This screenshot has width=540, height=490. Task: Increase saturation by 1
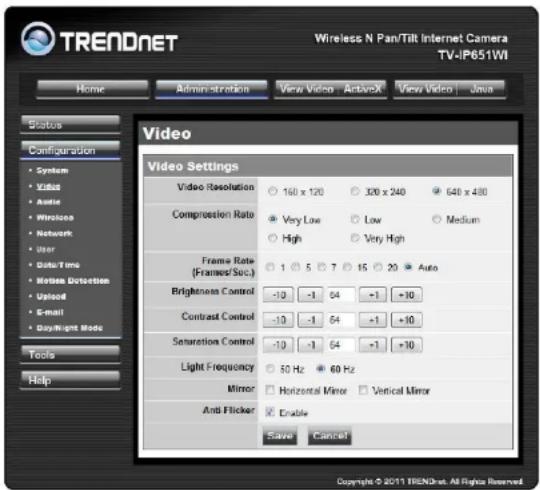[373, 345]
